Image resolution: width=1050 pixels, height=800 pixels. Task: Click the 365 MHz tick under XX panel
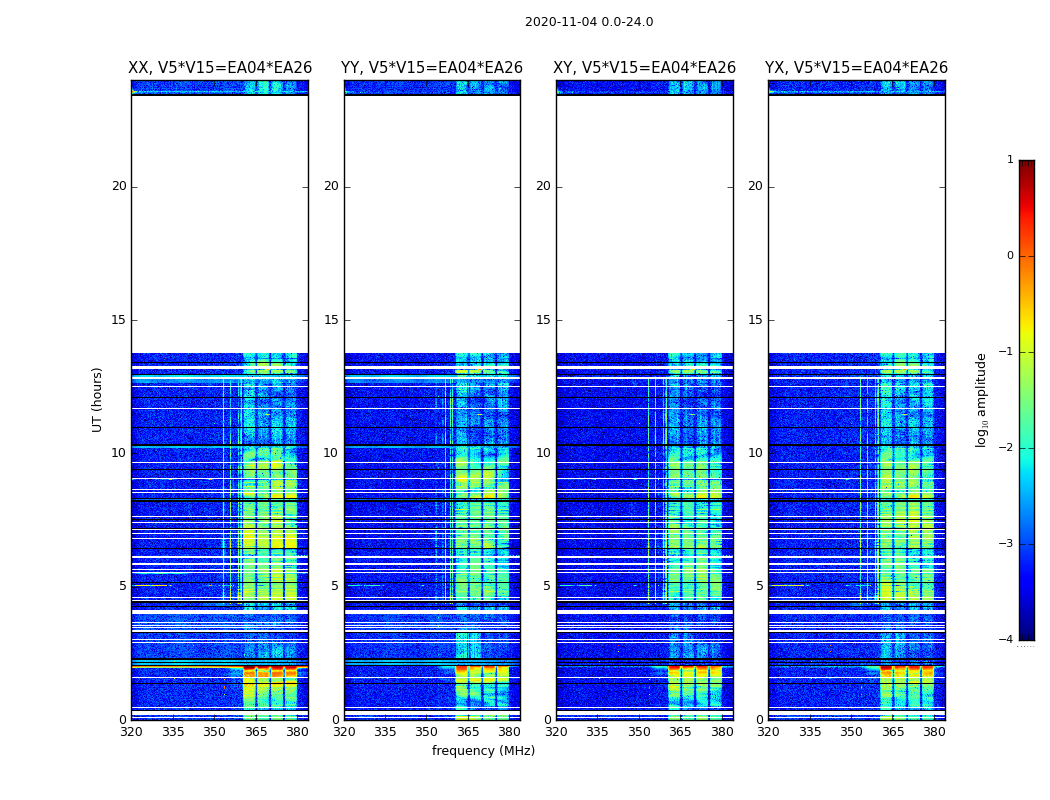256,732
